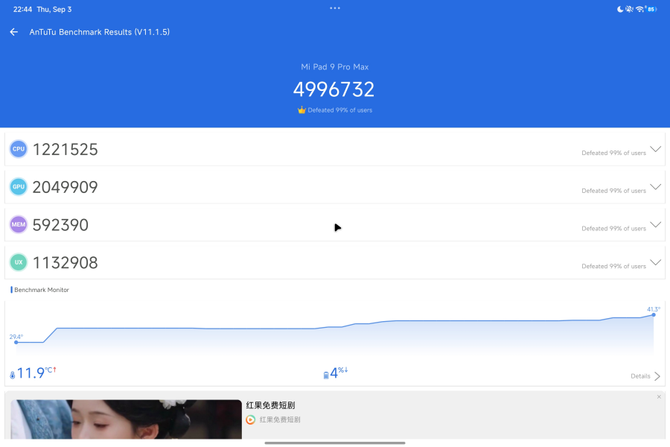Expand the UX score details chevron
Image resolution: width=670 pixels, height=447 pixels.
(655, 262)
